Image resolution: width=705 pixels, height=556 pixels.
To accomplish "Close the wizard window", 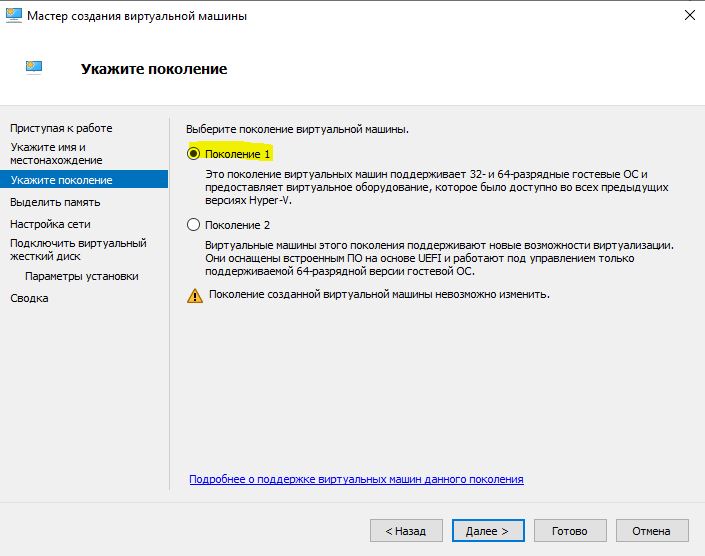I will (x=689, y=17).
